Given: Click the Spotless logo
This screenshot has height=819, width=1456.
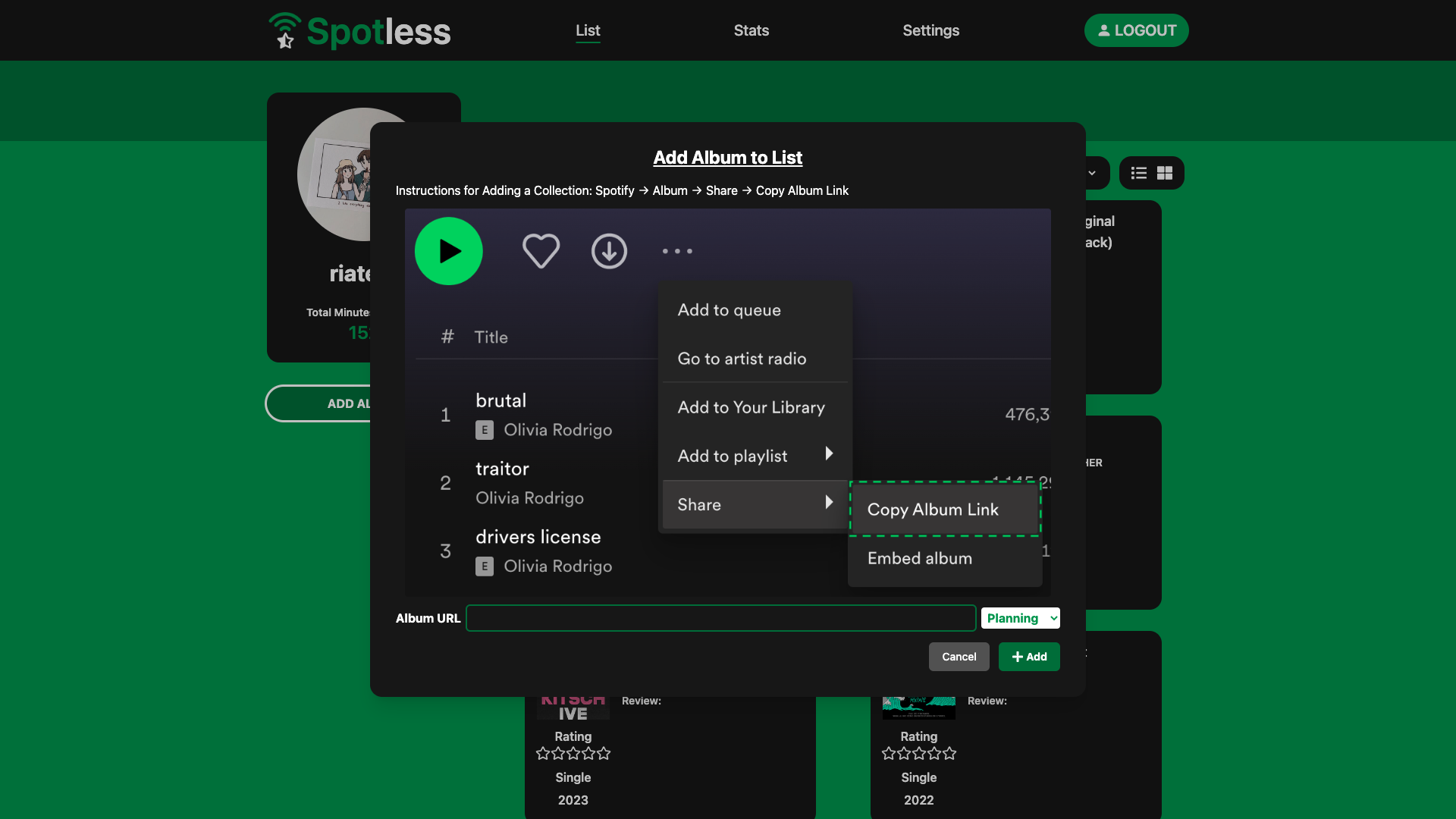Looking at the screenshot, I should 359,30.
